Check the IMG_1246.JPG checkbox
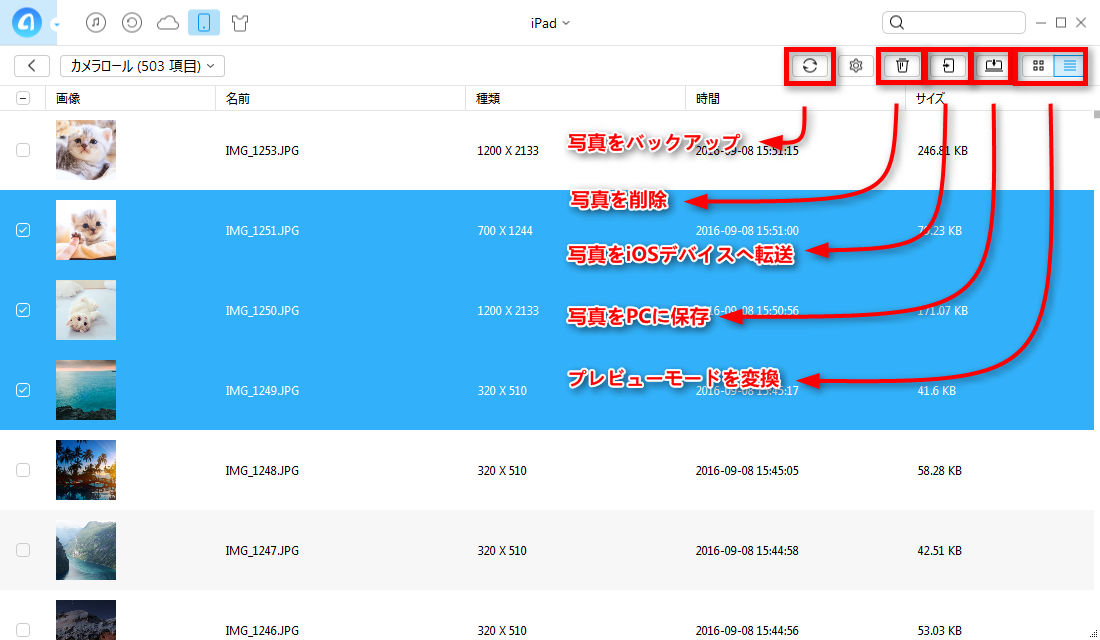This screenshot has width=1100, height=640. coord(23,630)
